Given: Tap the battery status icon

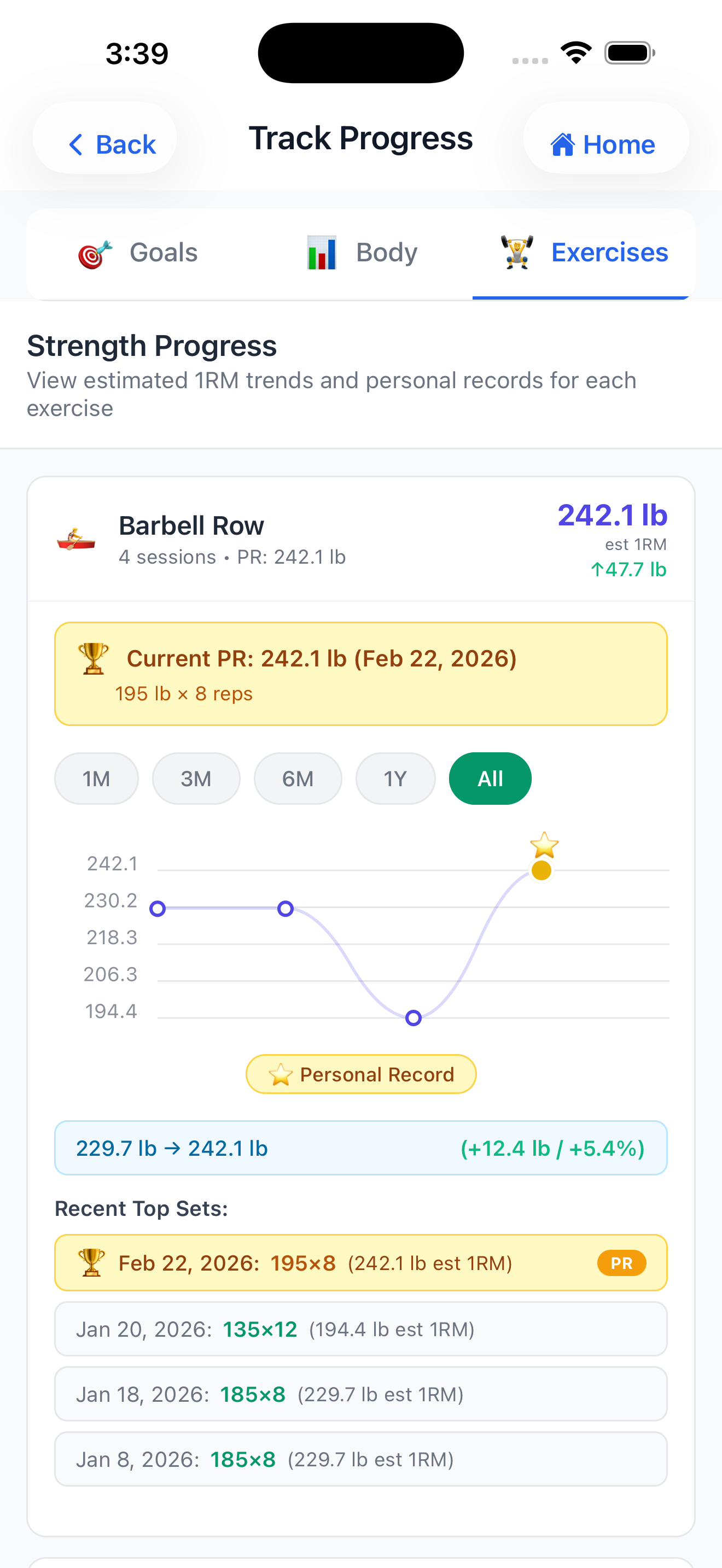Looking at the screenshot, I should tap(630, 53).
